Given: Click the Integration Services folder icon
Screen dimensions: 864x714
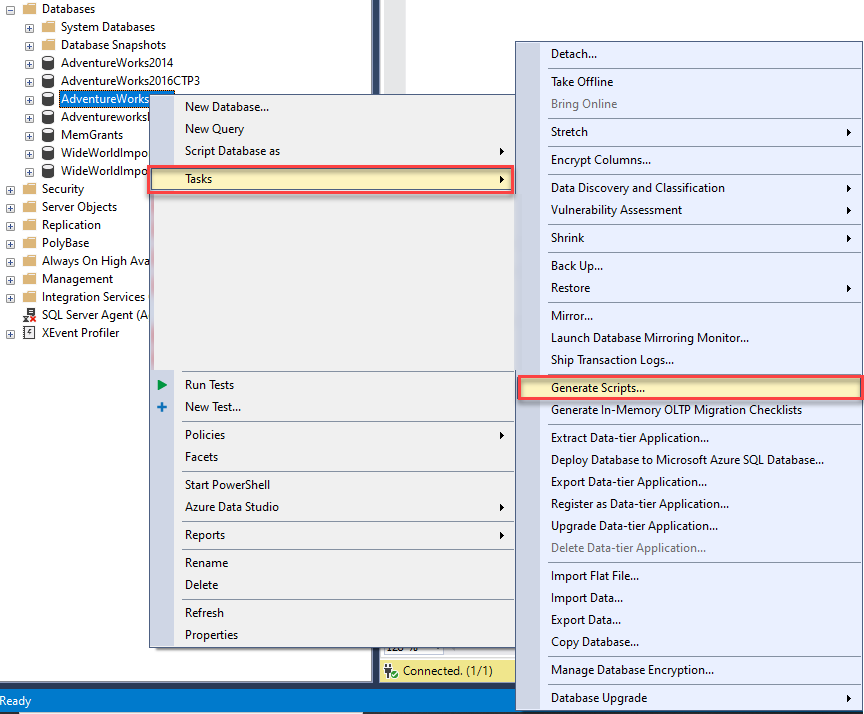Looking at the screenshot, I should [29, 297].
